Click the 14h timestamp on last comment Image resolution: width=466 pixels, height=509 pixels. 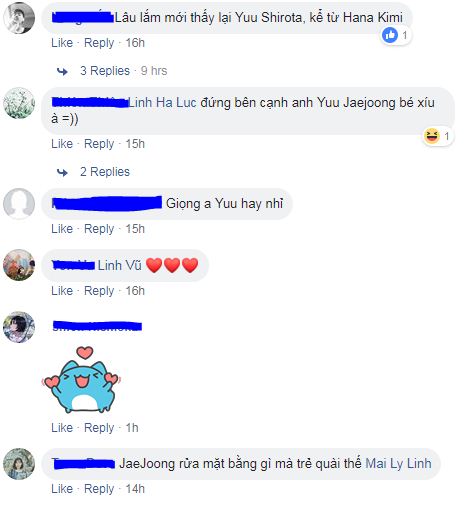135,489
